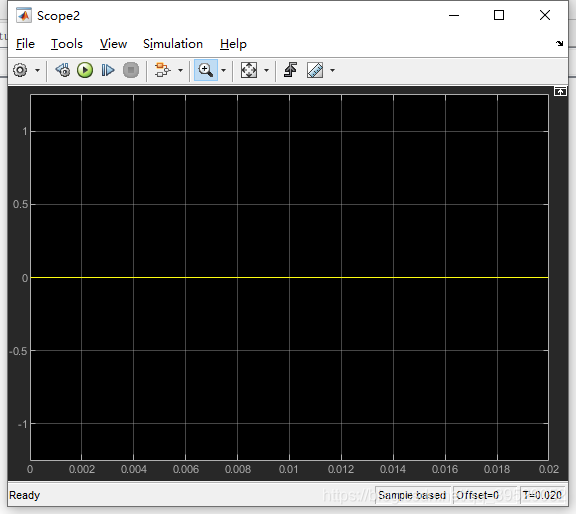Open the File menu
Screen dimensions: 576x514
(25, 44)
